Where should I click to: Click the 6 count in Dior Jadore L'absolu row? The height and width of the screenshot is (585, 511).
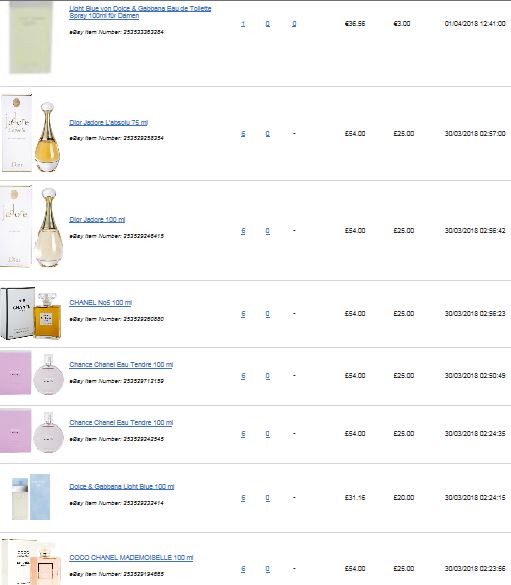pos(243,134)
